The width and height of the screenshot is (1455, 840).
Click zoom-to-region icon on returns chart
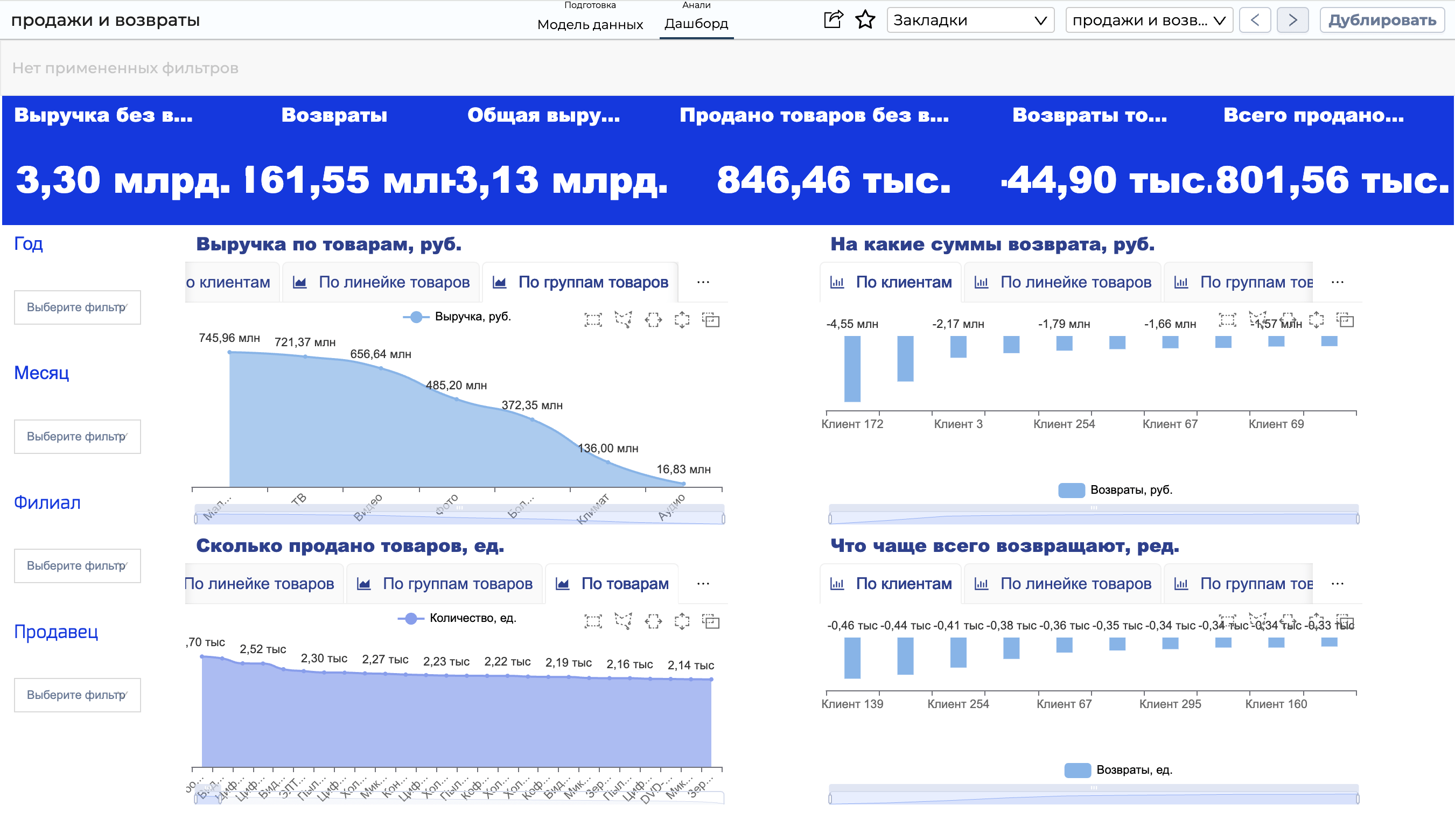[x=1344, y=321]
